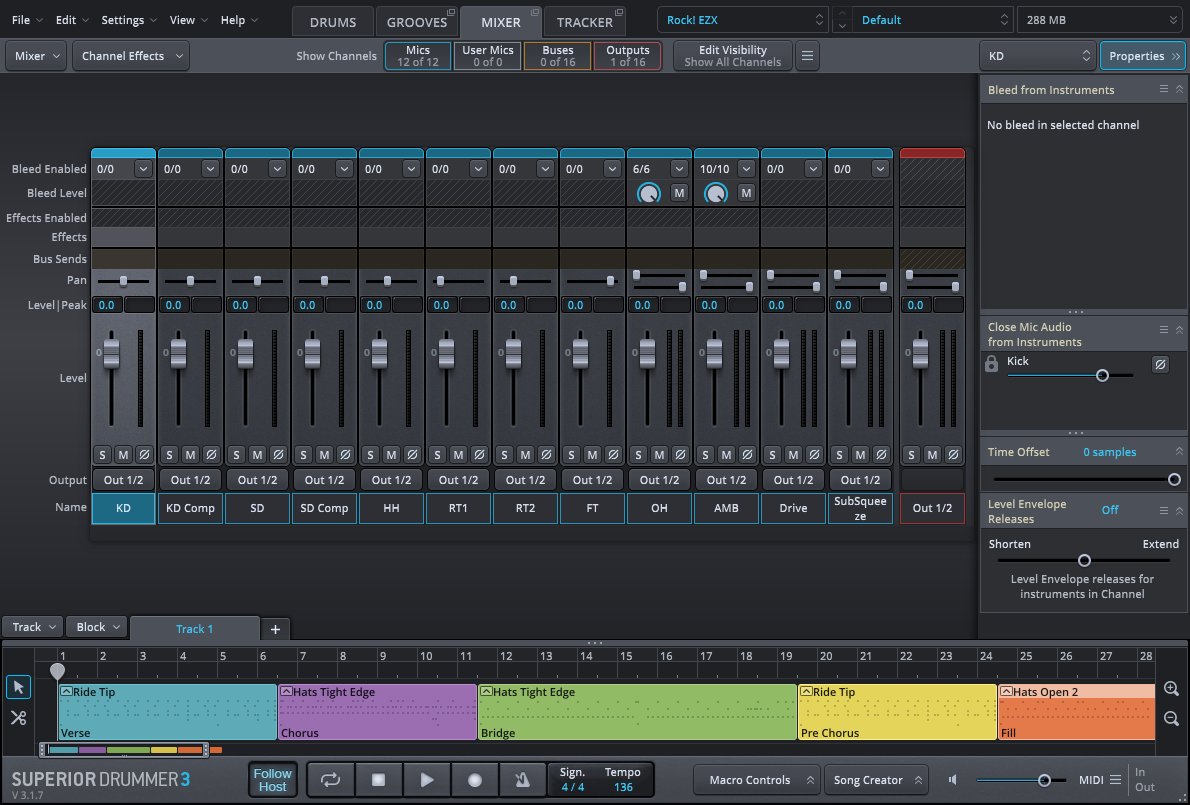
Task: Click the lock icon beside Kick
Action: coord(992,365)
